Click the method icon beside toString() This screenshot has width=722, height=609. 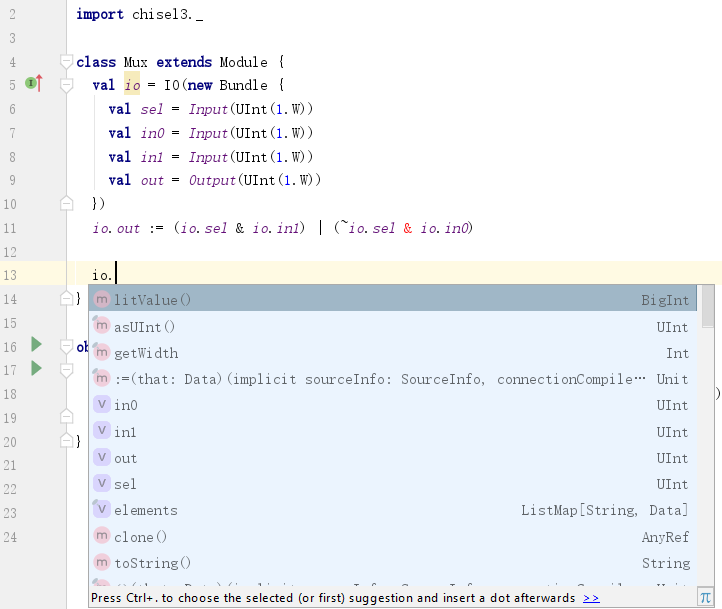click(101, 562)
